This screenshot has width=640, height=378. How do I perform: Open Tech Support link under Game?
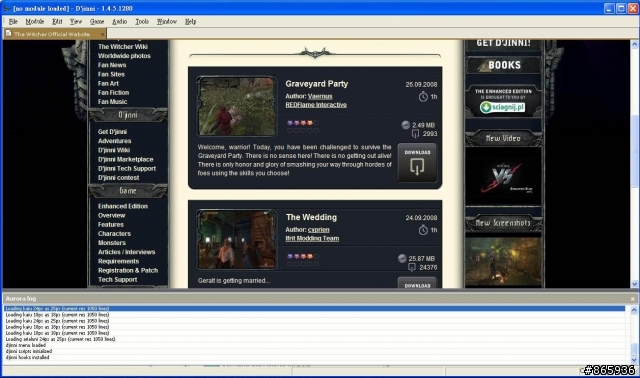(117, 280)
